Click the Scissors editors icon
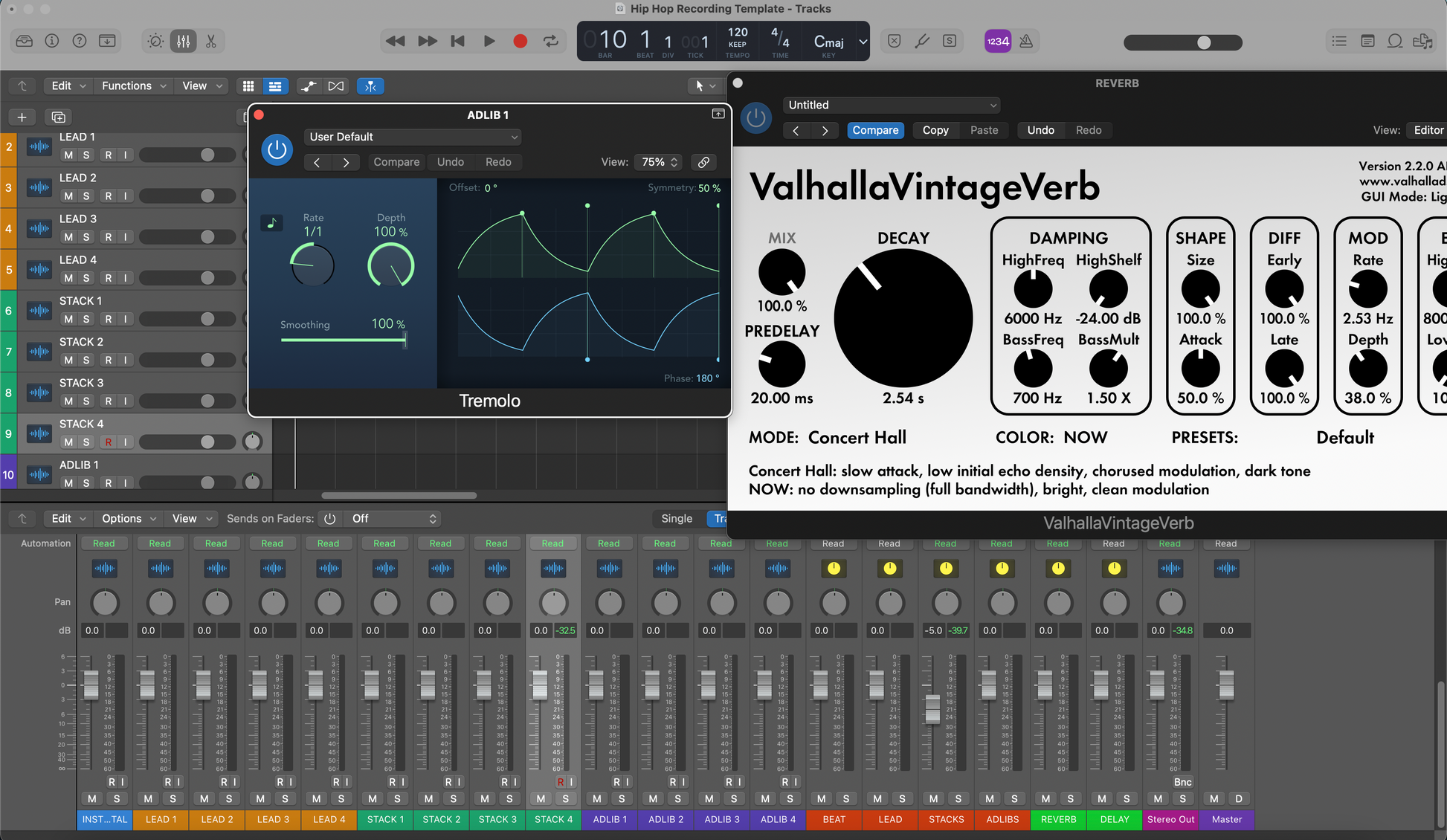Viewport: 1447px width, 840px height. tap(211, 42)
